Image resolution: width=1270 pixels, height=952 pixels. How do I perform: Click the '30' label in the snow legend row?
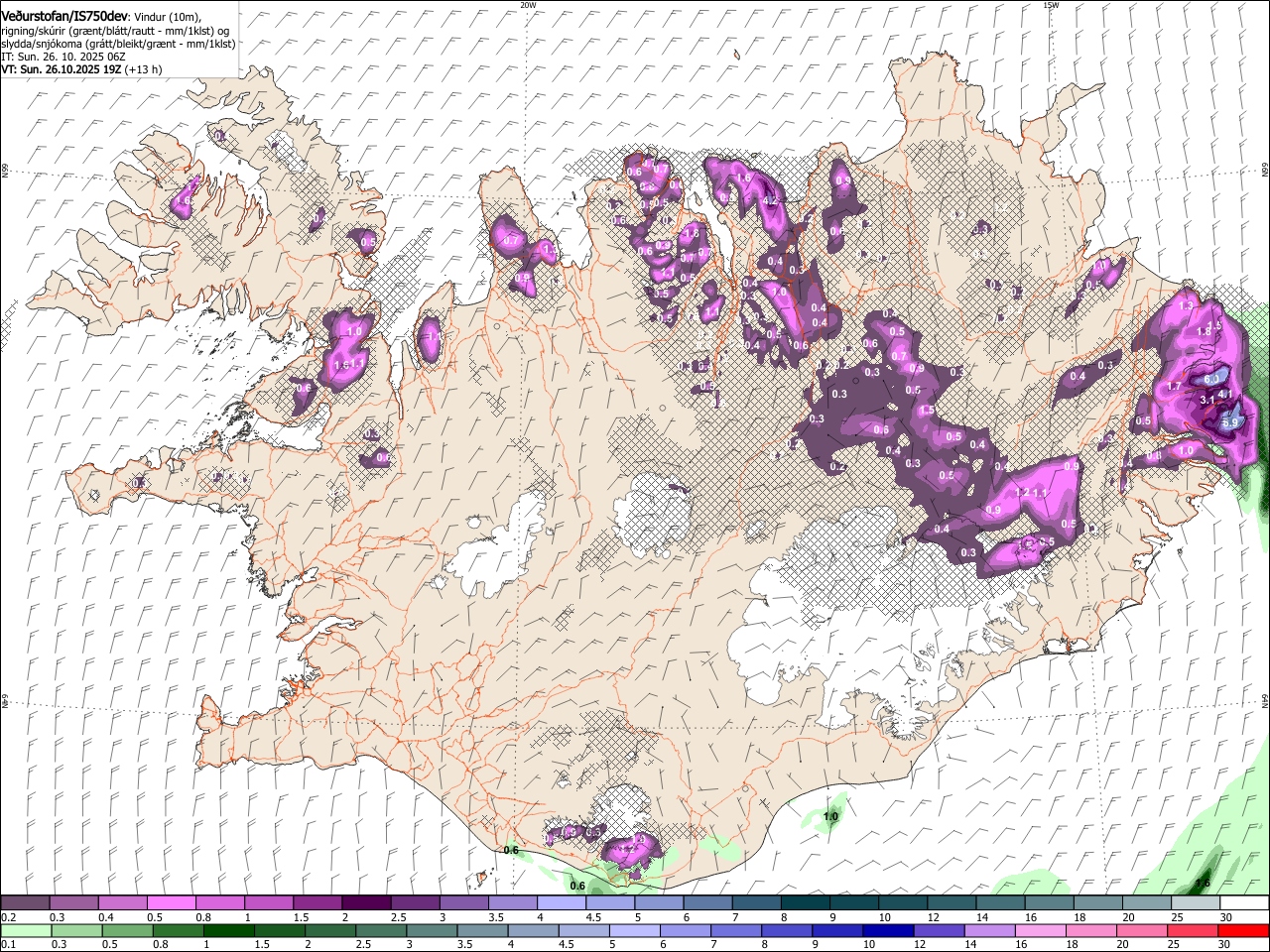[x=1225, y=917]
